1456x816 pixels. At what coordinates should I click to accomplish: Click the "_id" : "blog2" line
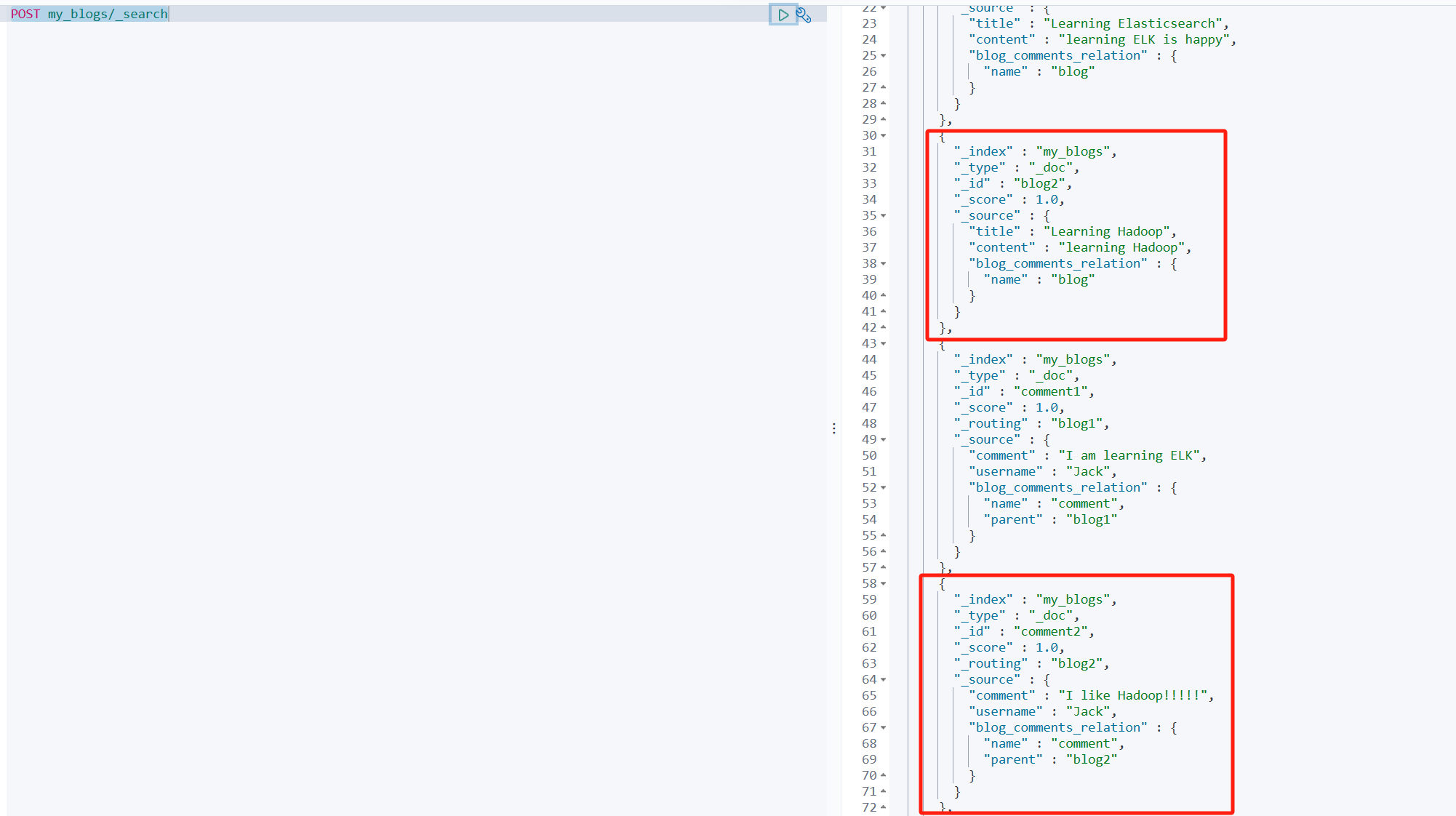1012,183
